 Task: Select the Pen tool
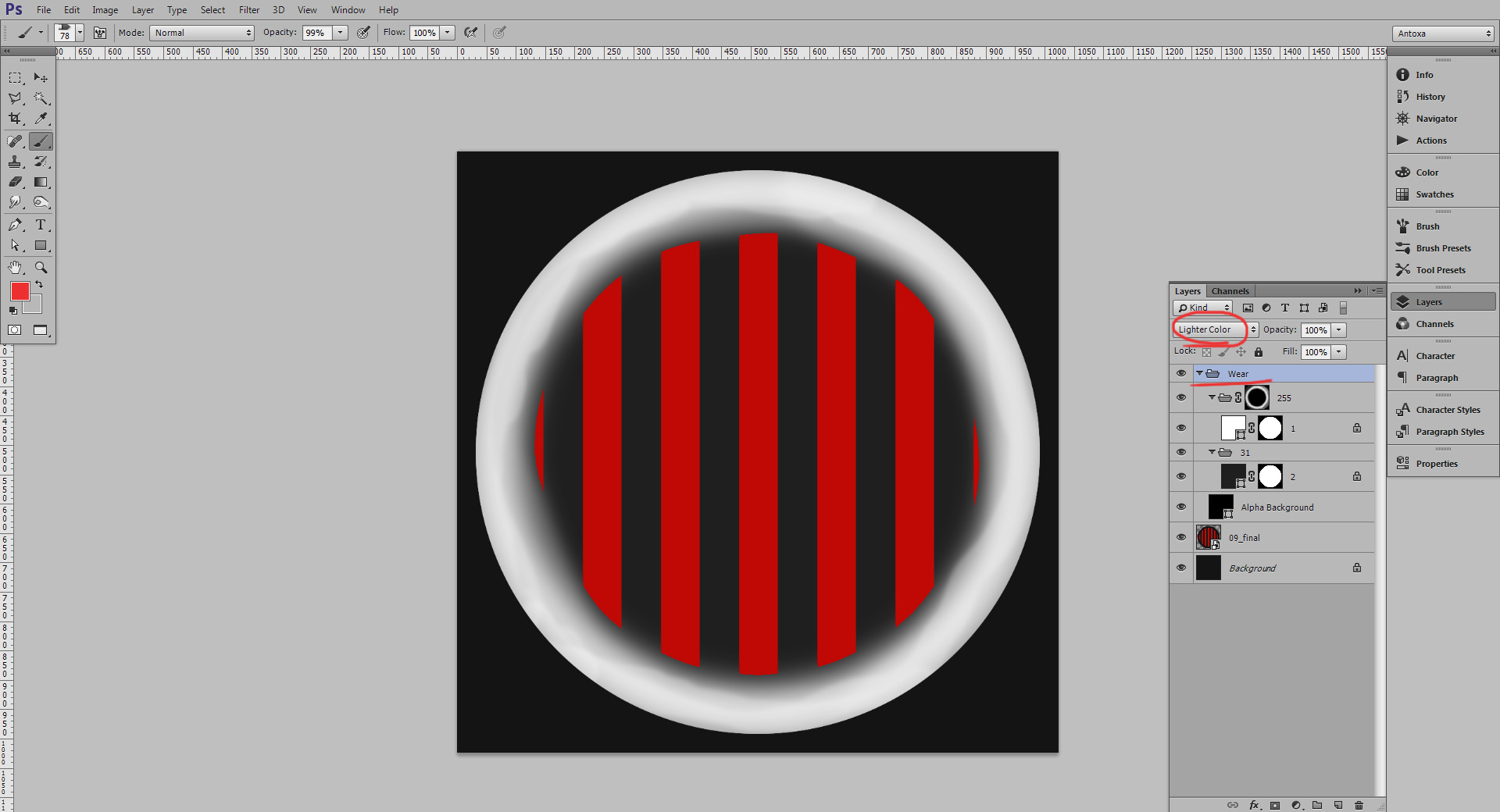[x=15, y=225]
